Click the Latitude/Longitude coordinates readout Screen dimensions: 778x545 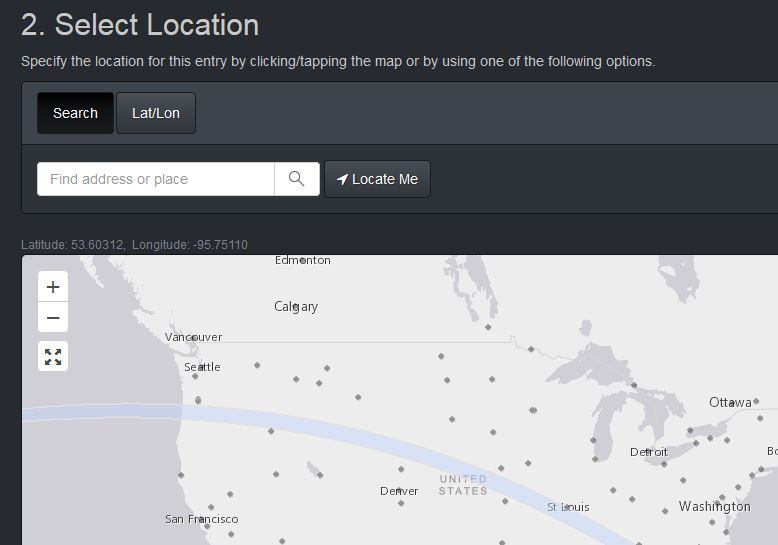[134, 245]
